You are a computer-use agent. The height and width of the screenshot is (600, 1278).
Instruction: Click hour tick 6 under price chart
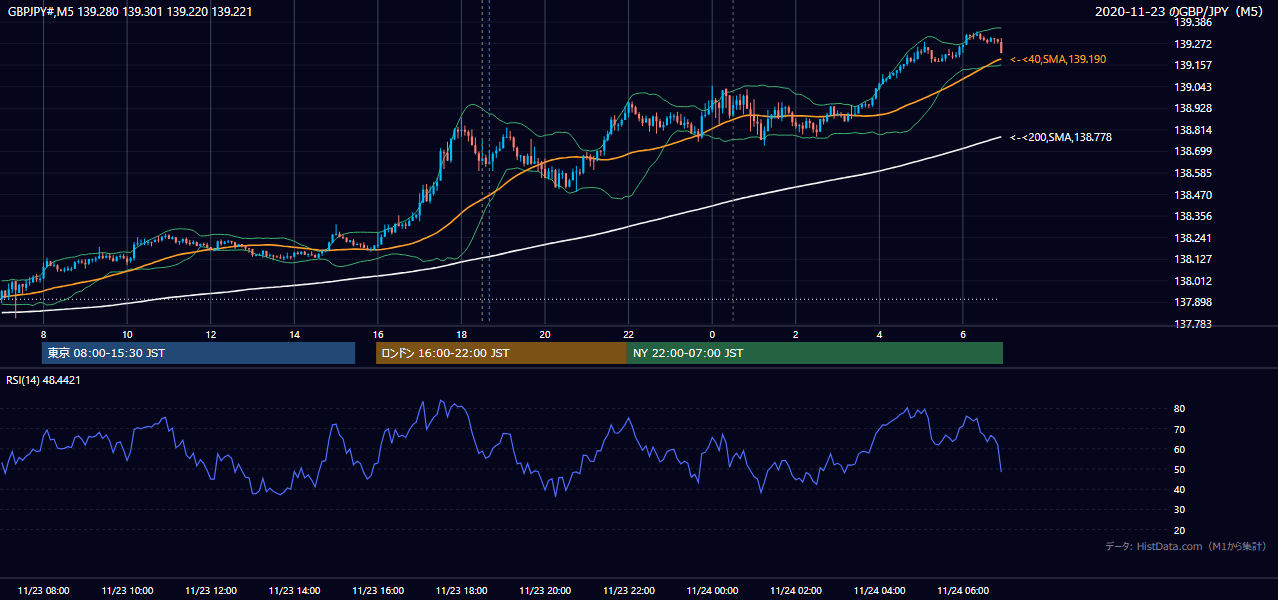pyautogui.click(x=963, y=334)
